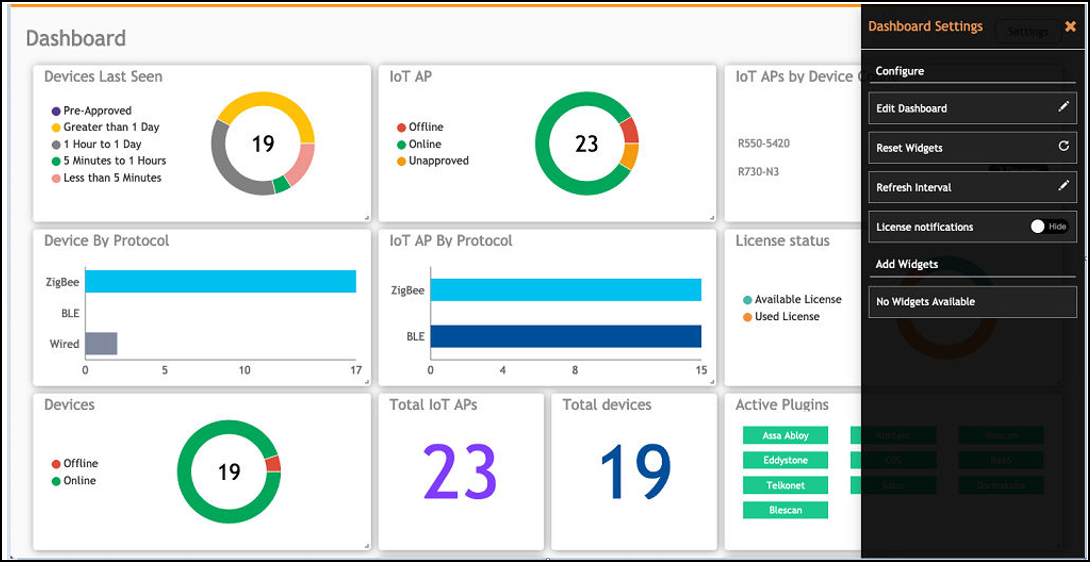This screenshot has height=562, width=1090.
Task: Click the pencil icon beside Refresh Interval
Action: (x=1063, y=186)
